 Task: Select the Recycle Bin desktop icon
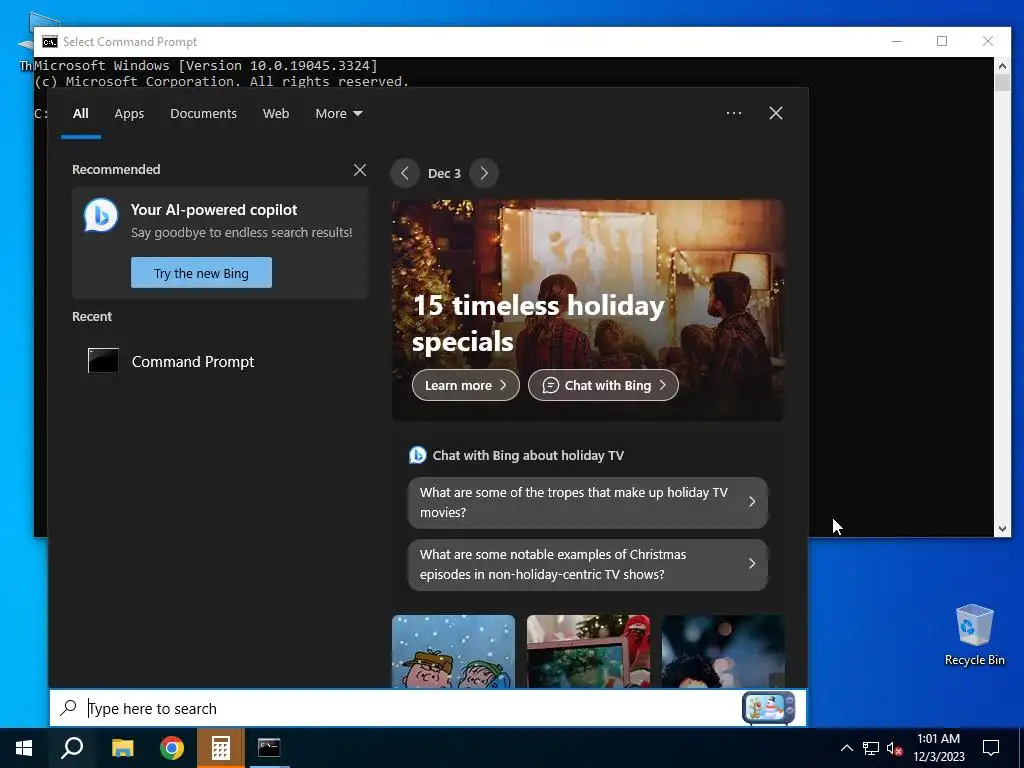pyautogui.click(x=974, y=634)
